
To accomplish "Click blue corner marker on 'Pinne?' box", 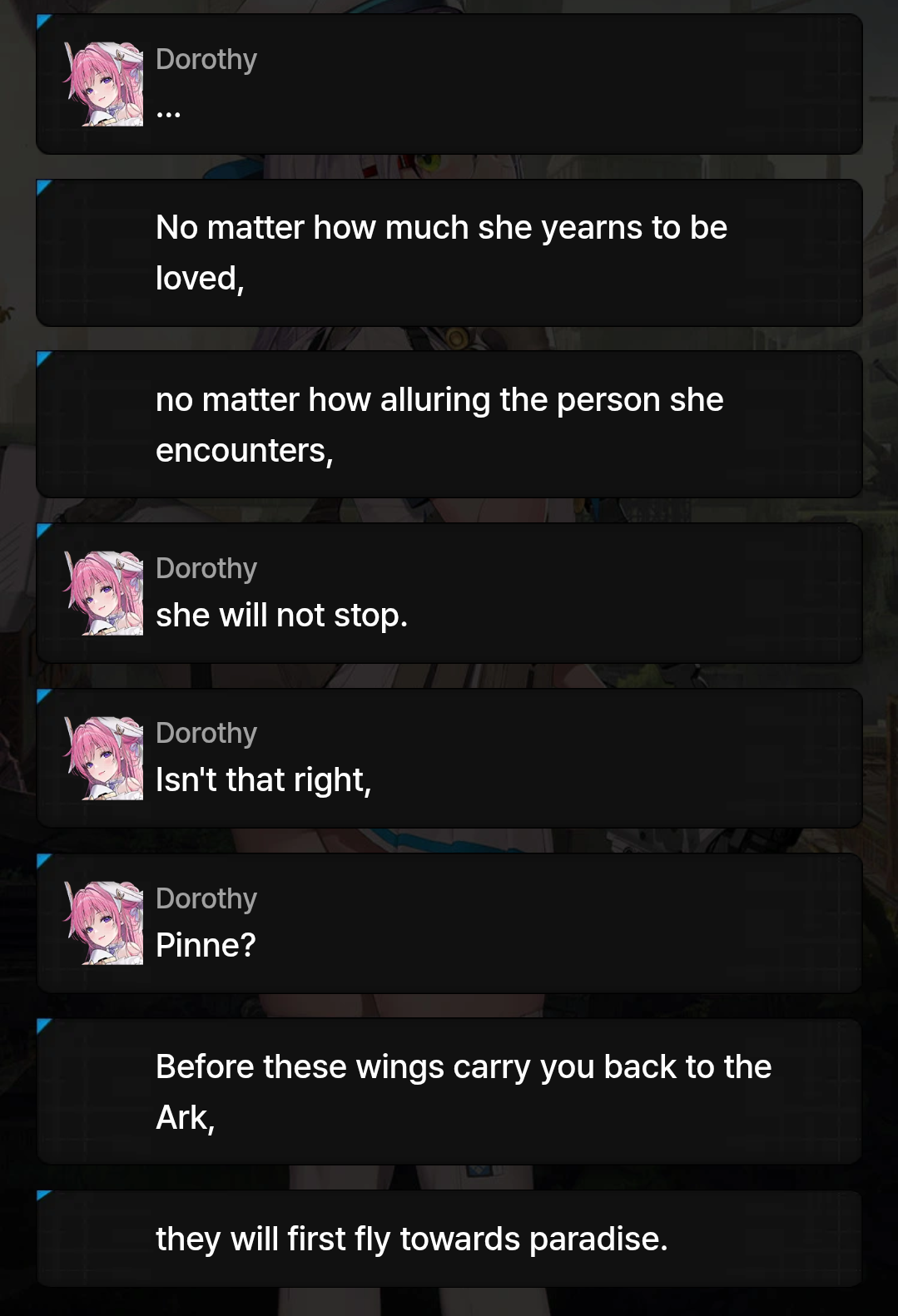I will click(43, 859).
